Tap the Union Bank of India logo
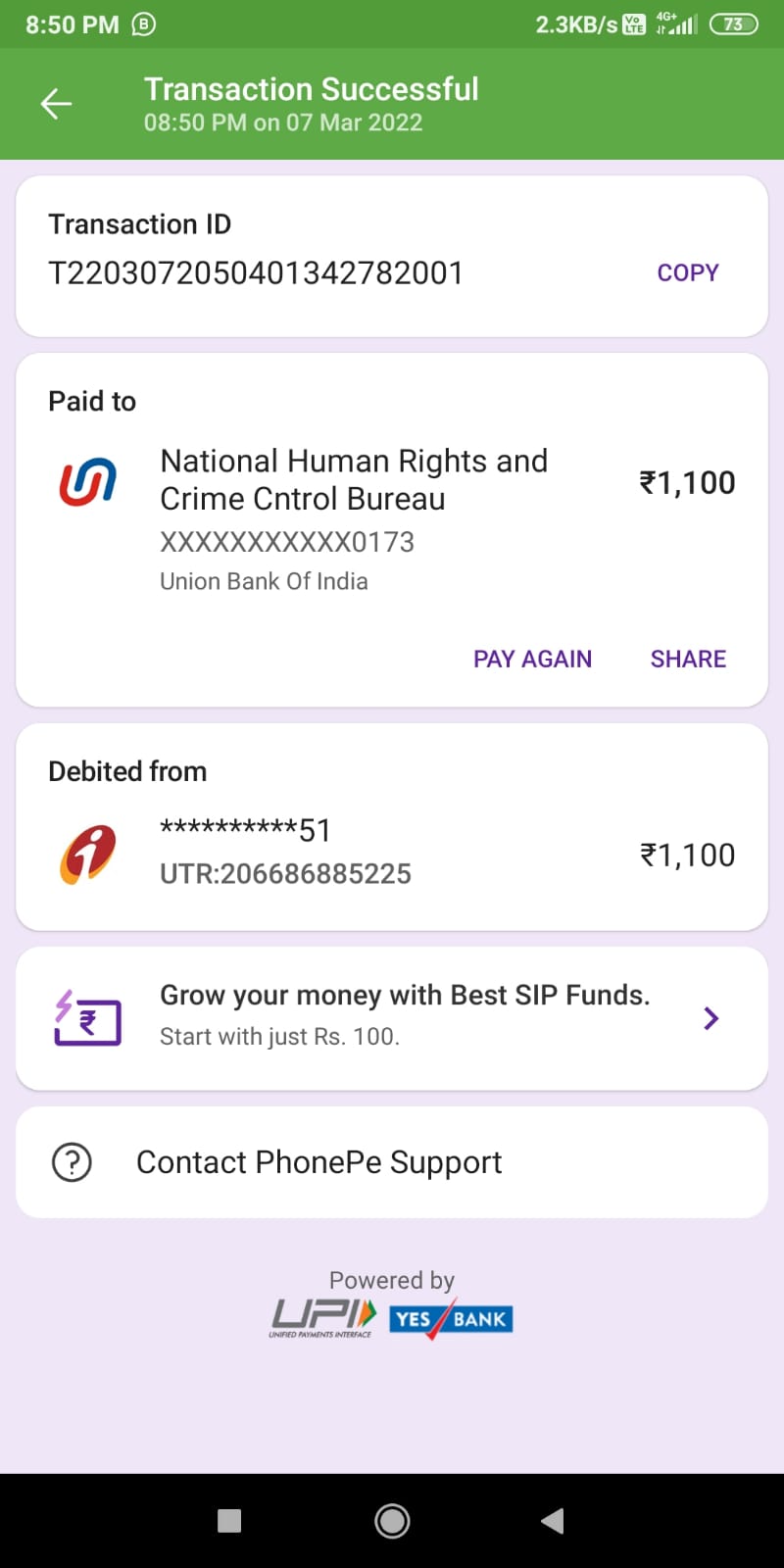The width and height of the screenshot is (784, 1568). pos(88,481)
